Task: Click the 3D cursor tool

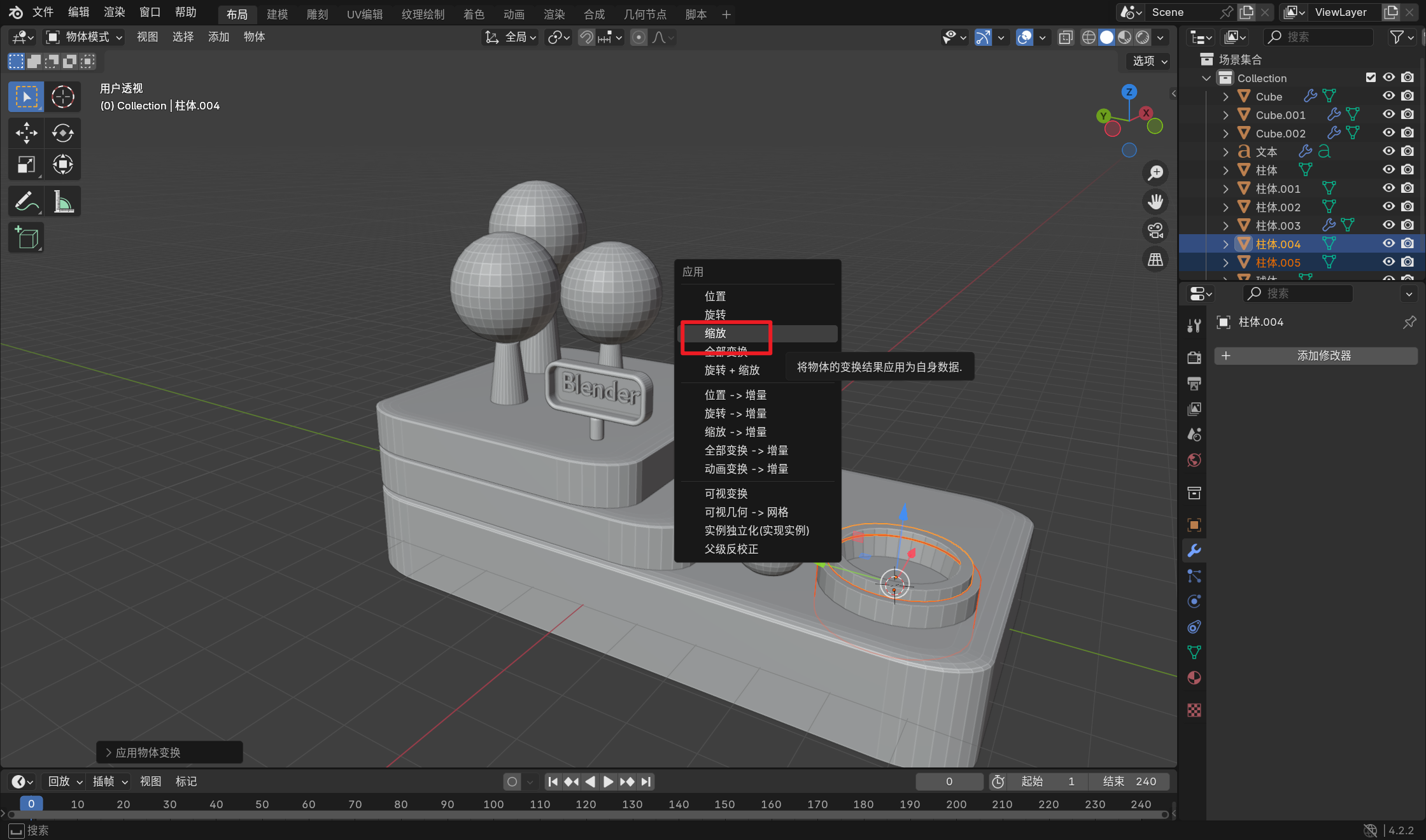Action: click(x=62, y=97)
